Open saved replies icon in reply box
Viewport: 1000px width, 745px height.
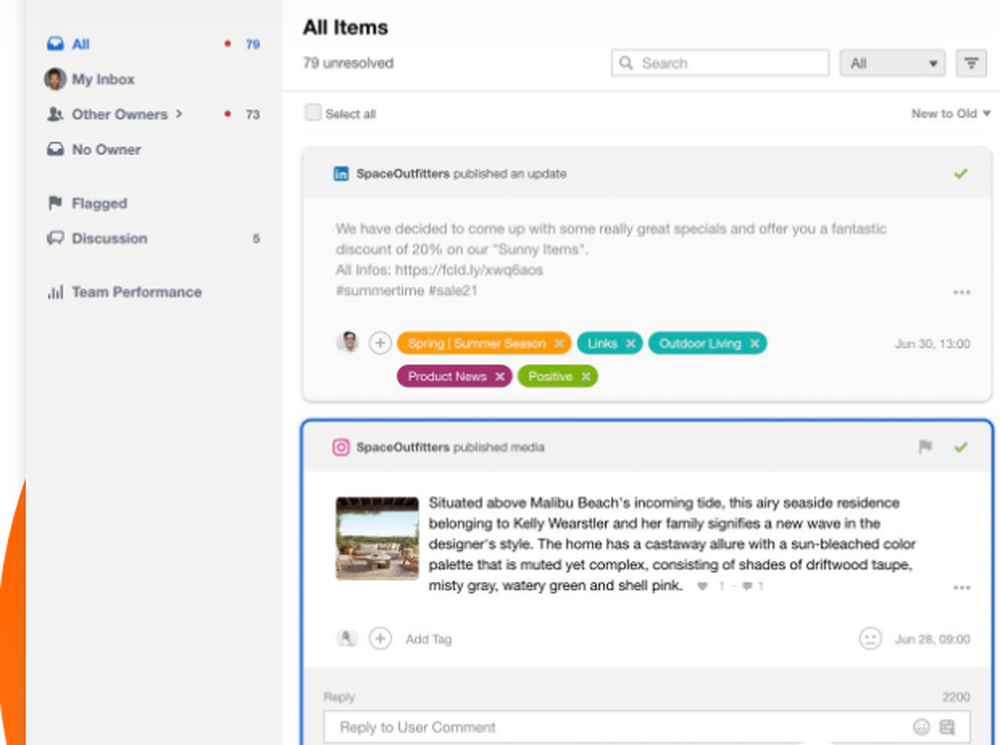pos(947,727)
